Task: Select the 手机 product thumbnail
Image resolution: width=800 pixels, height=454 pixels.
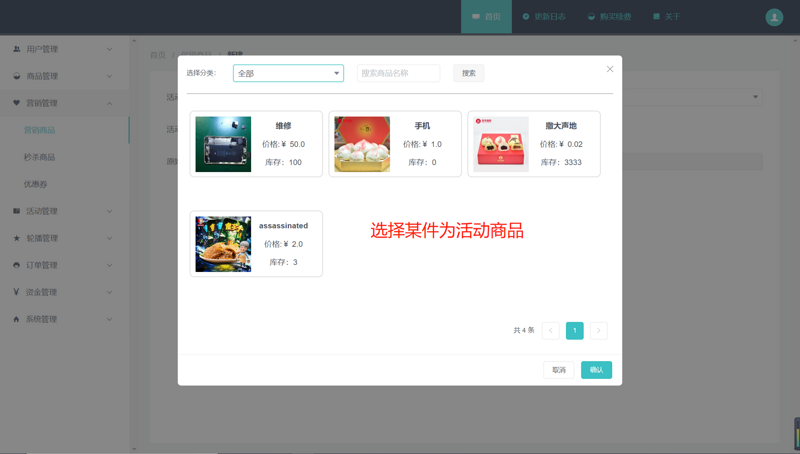Action: pyautogui.click(x=362, y=144)
